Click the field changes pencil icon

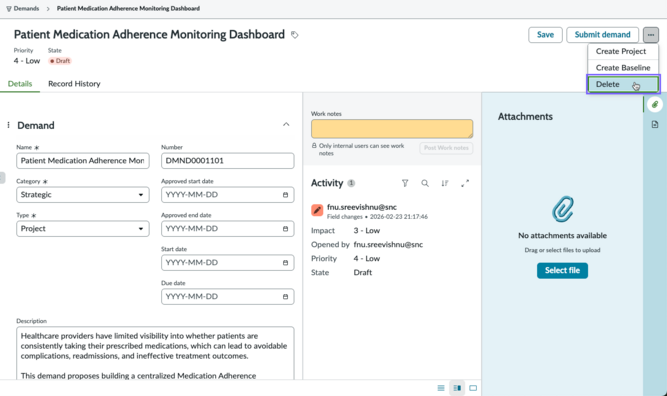317,210
